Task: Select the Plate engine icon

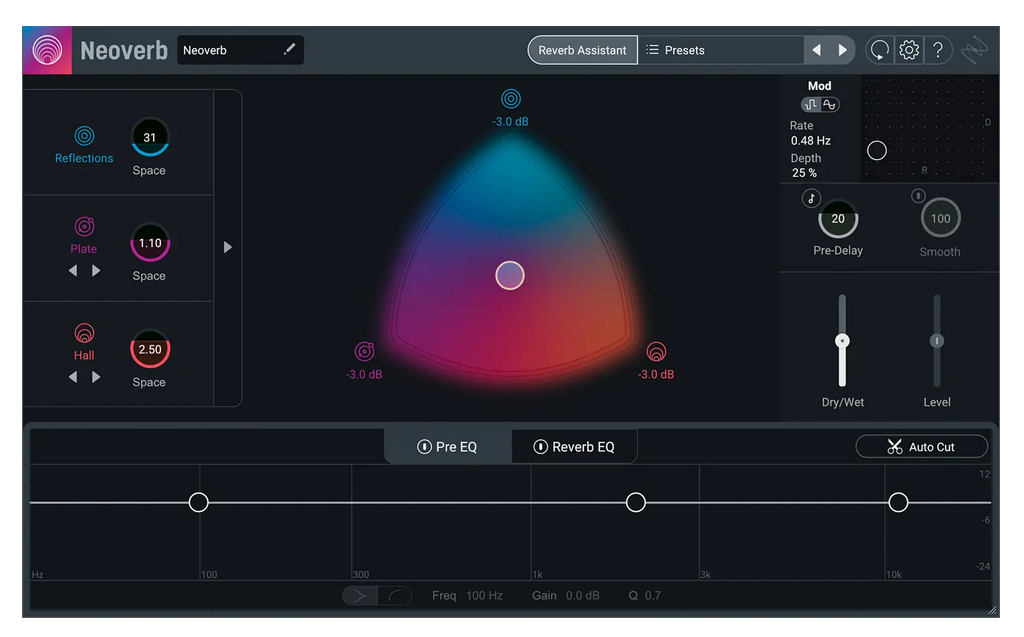Action: (x=84, y=226)
